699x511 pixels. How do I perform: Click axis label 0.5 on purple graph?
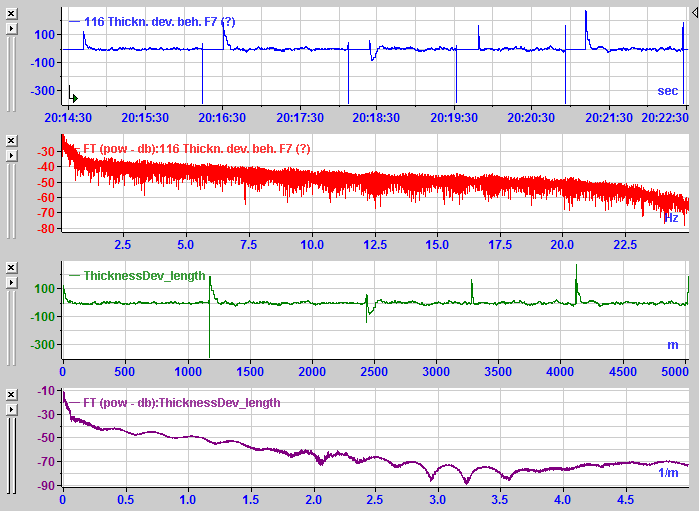pyautogui.click(x=125, y=499)
